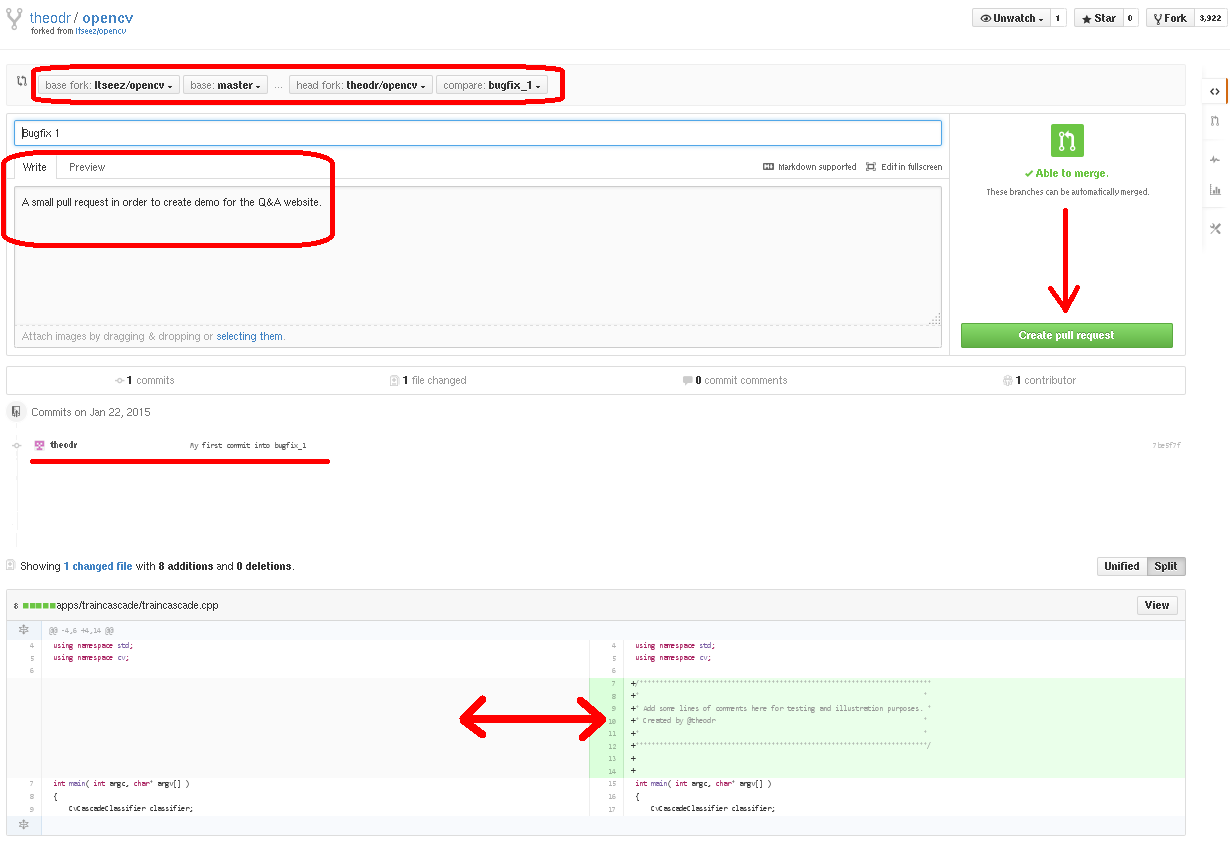
Task: Open the base master branch dropdown
Action: (225, 85)
